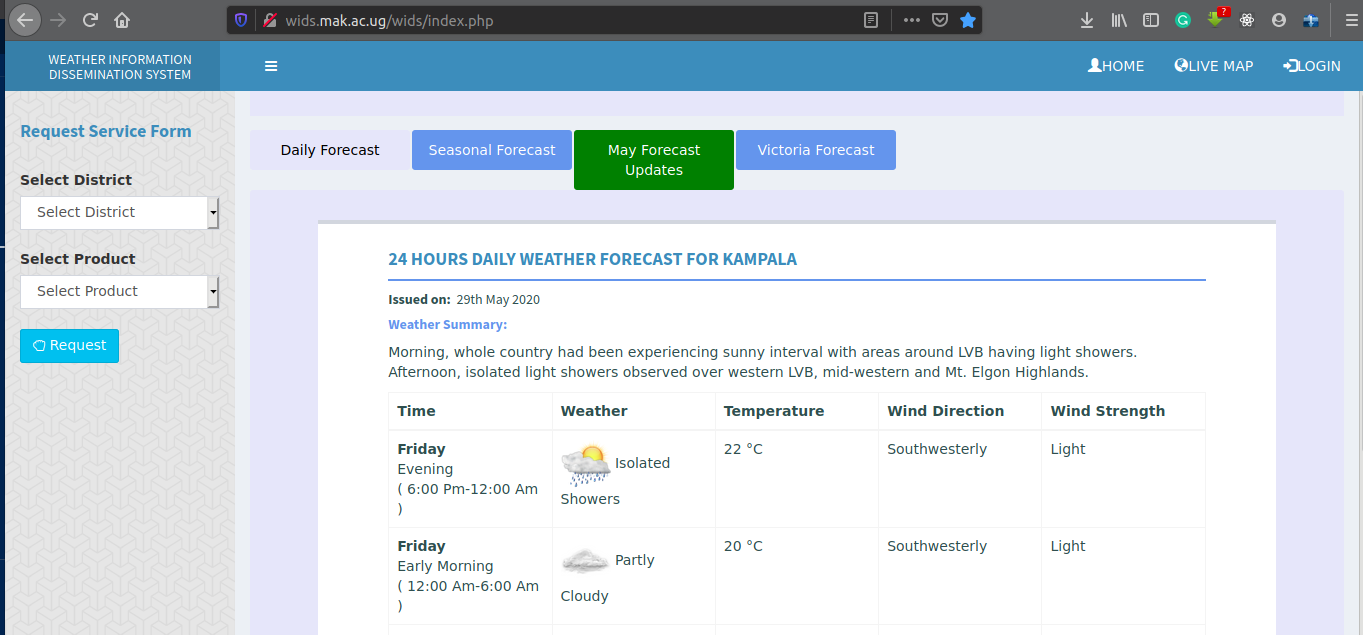Click the 'Weather Summary:' label
This screenshot has width=1363, height=635.
(448, 324)
